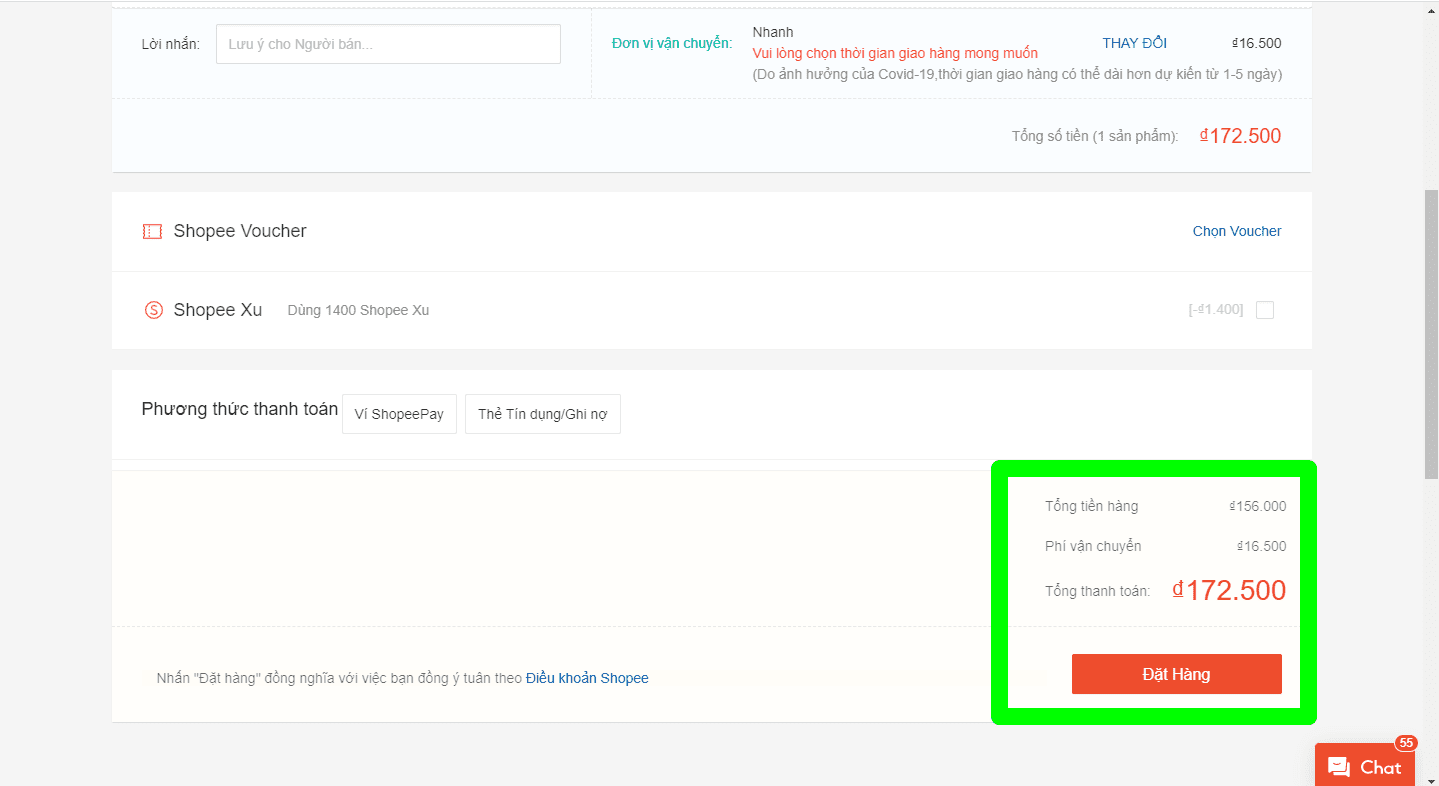Click the Tổng số tiền (1 sản phẩm) label
Image resolution: width=1439 pixels, height=786 pixels.
(x=1095, y=136)
